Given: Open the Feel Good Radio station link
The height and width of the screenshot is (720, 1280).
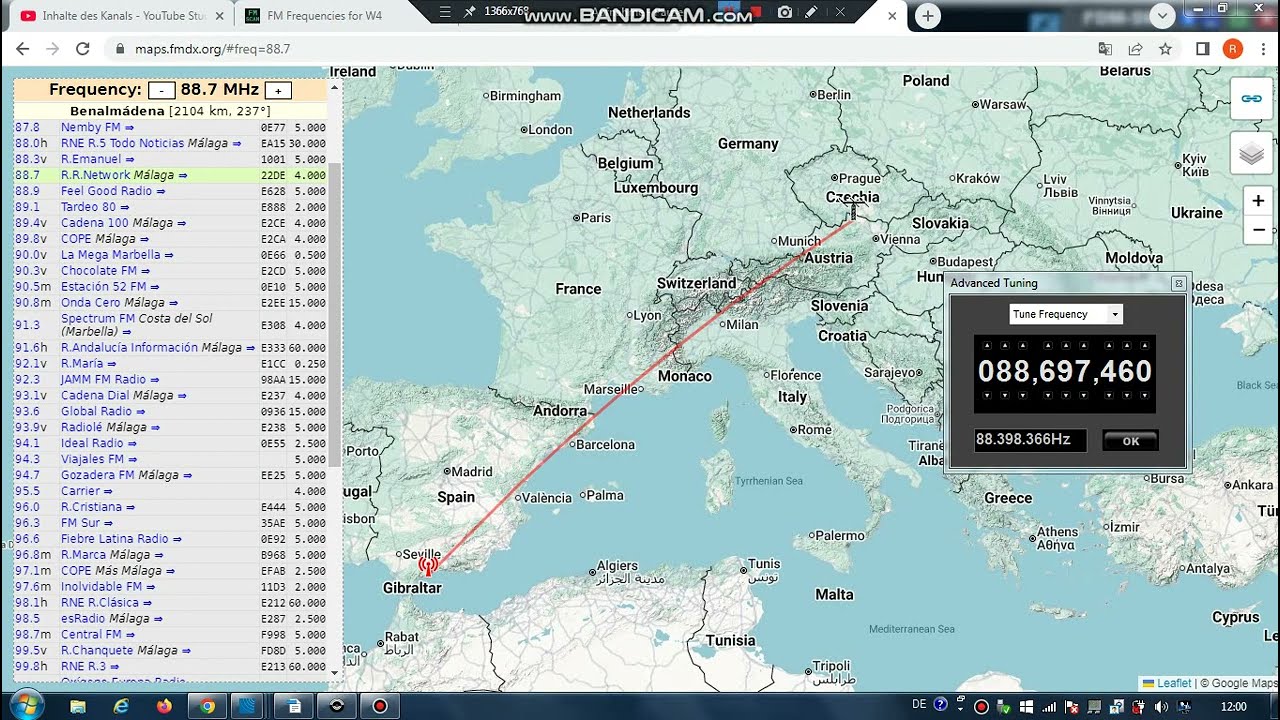Looking at the screenshot, I should (x=106, y=191).
